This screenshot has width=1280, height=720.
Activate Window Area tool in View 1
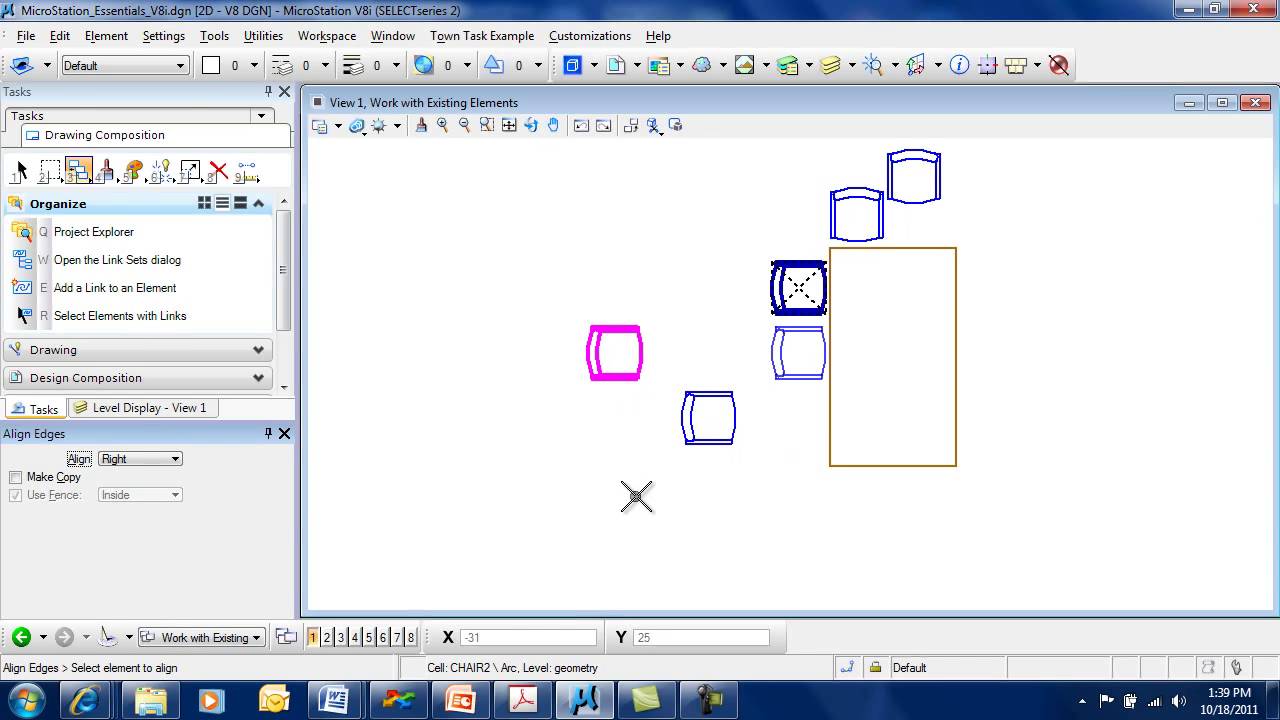[x=487, y=125]
